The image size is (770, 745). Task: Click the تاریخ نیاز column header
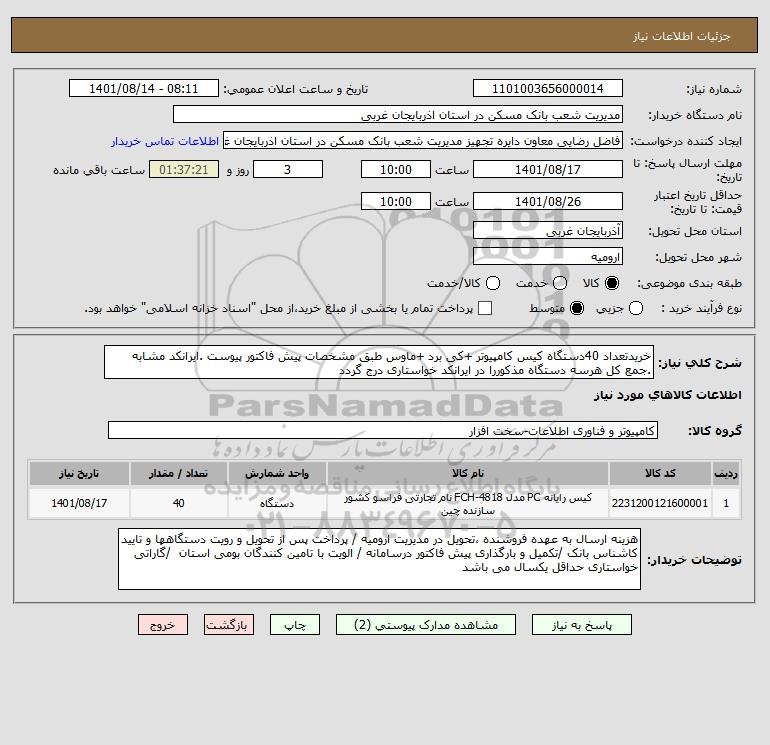point(79,473)
